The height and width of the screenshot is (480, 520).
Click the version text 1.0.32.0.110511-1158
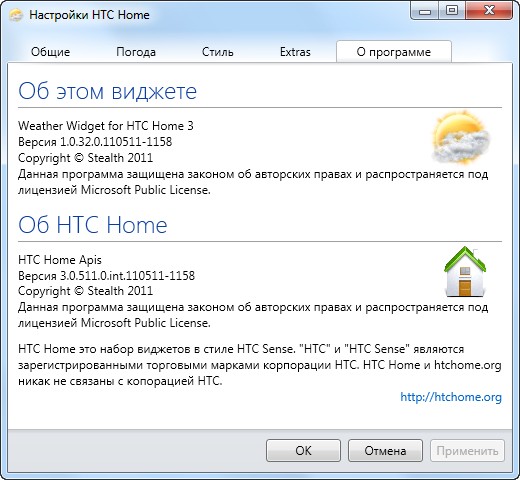click(x=116, y=142)
